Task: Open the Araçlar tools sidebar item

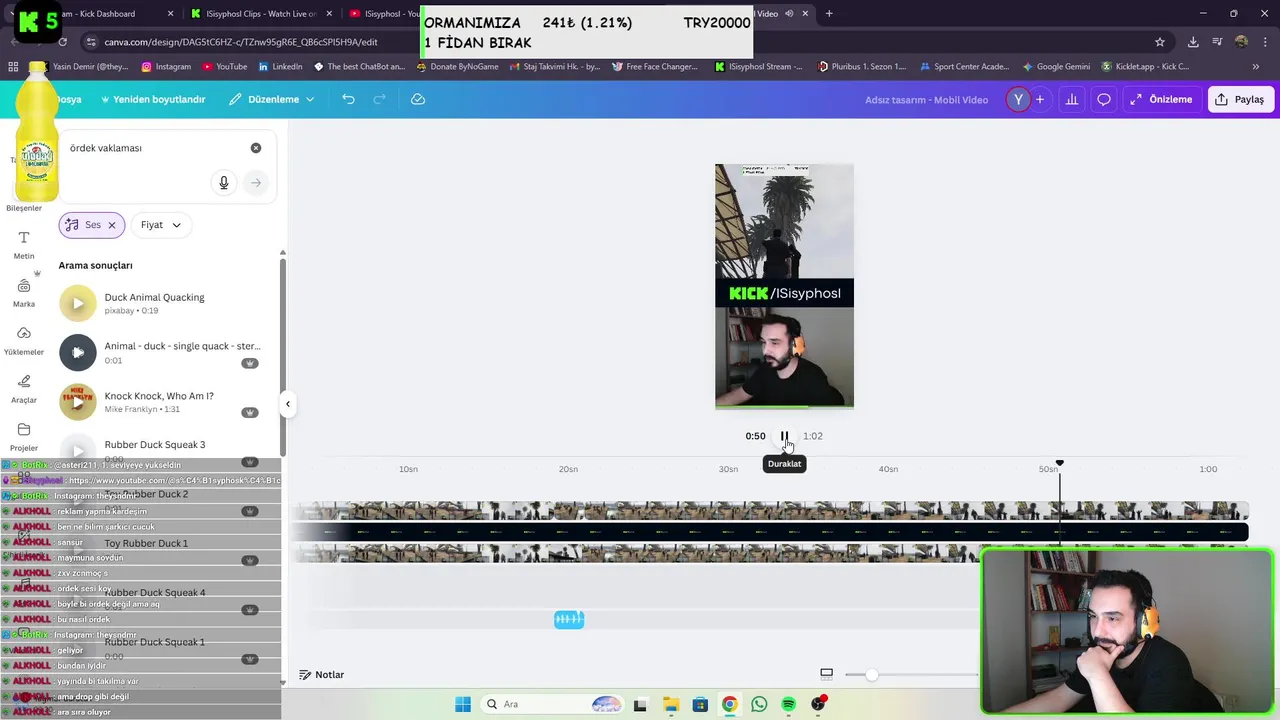Action: point(24,389)
